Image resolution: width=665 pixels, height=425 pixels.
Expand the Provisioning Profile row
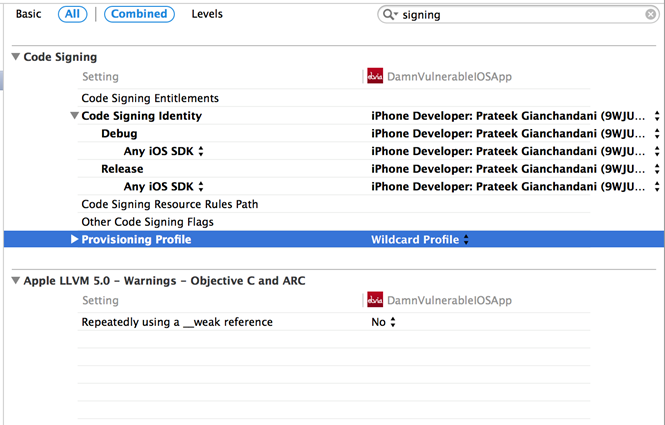(x=74, y=240)
